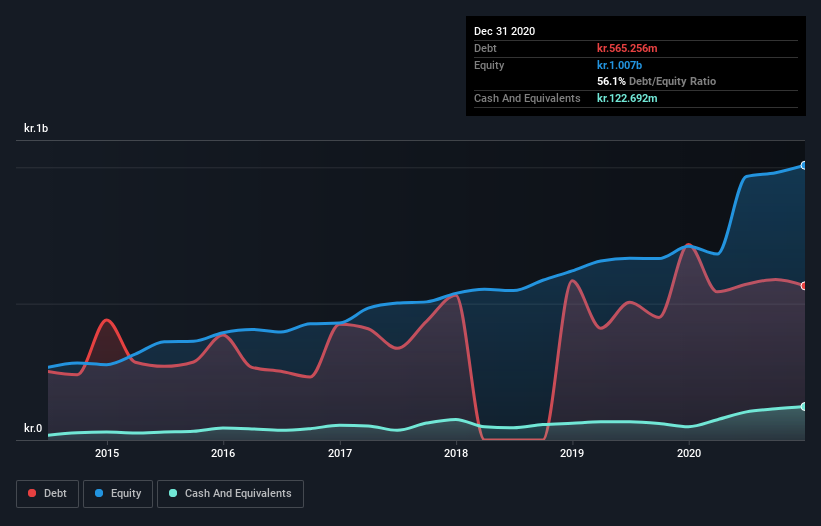Click the kr.1.007b equity value
Image resolution: width=821 pixels, height=526 pixels.
point(619,65)
